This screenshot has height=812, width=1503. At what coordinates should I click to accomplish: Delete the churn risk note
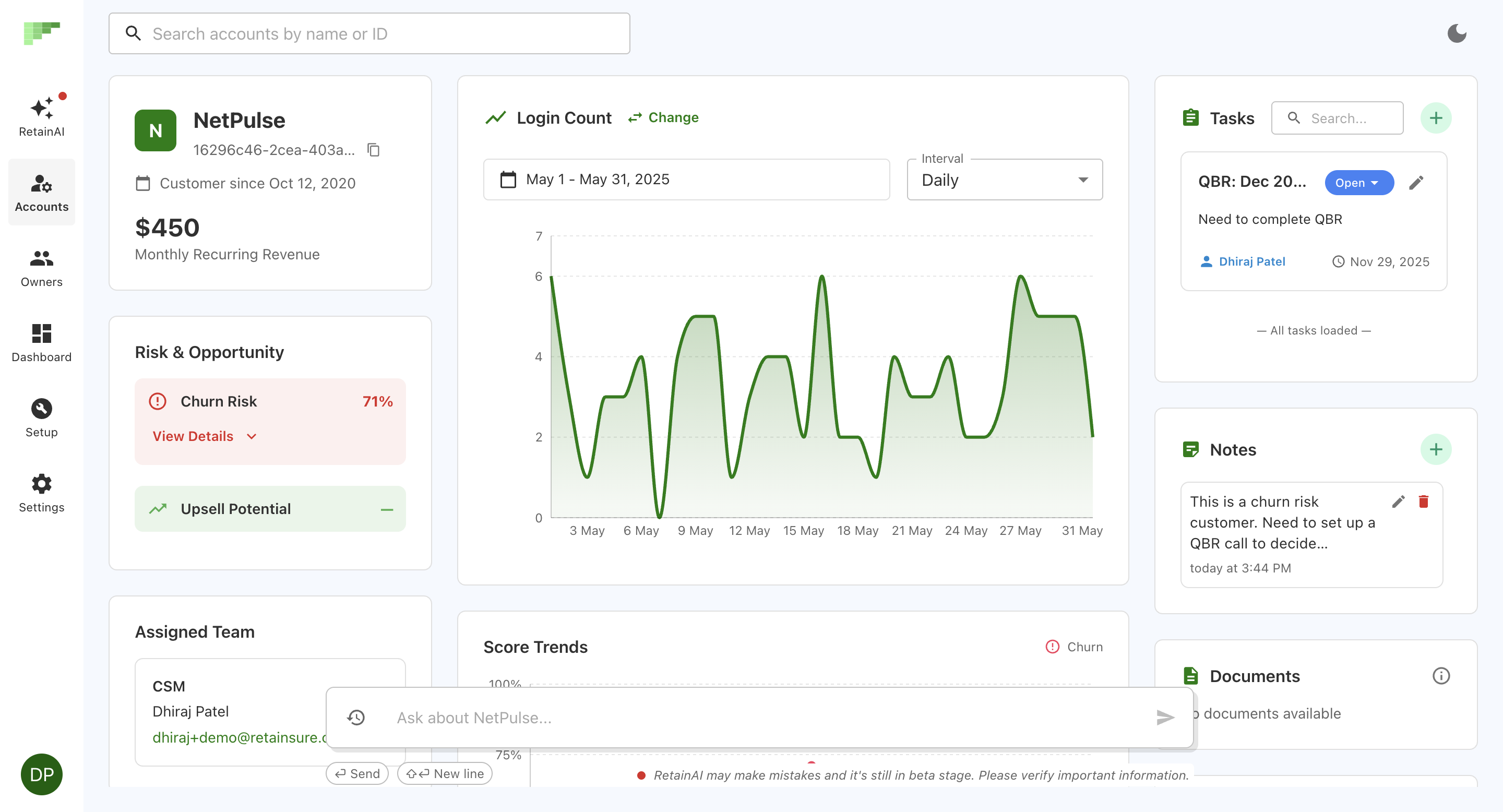coord(1423,501)
